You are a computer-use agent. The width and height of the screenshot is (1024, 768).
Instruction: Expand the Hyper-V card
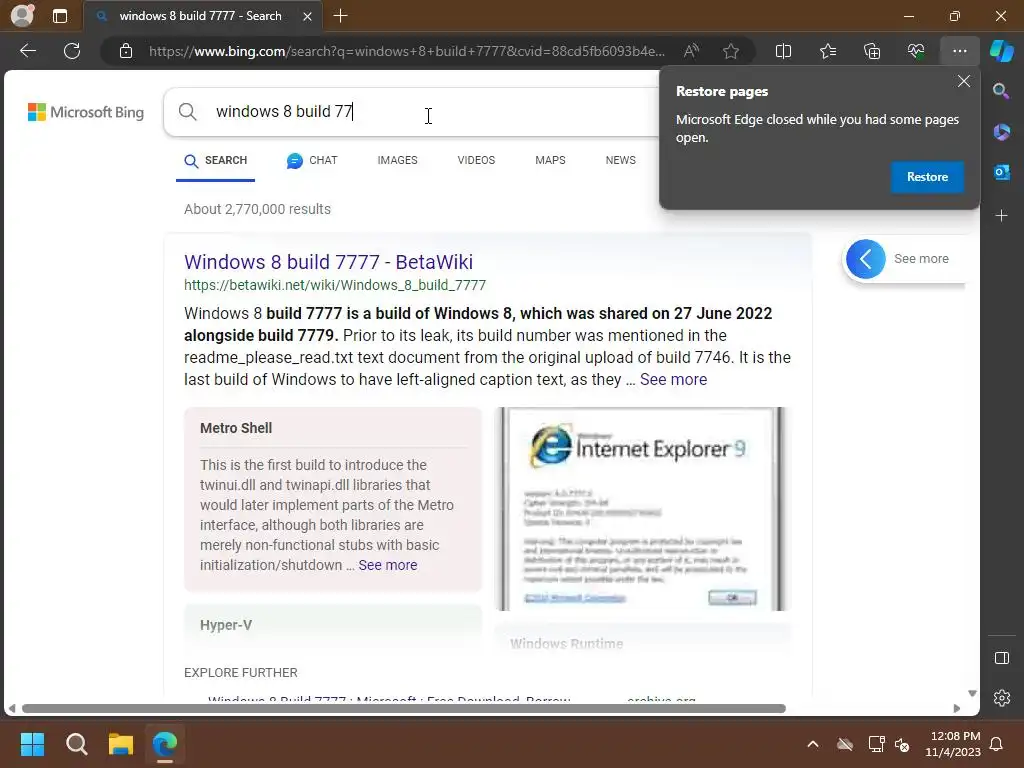pyautogui.click(x=332, y=626)
